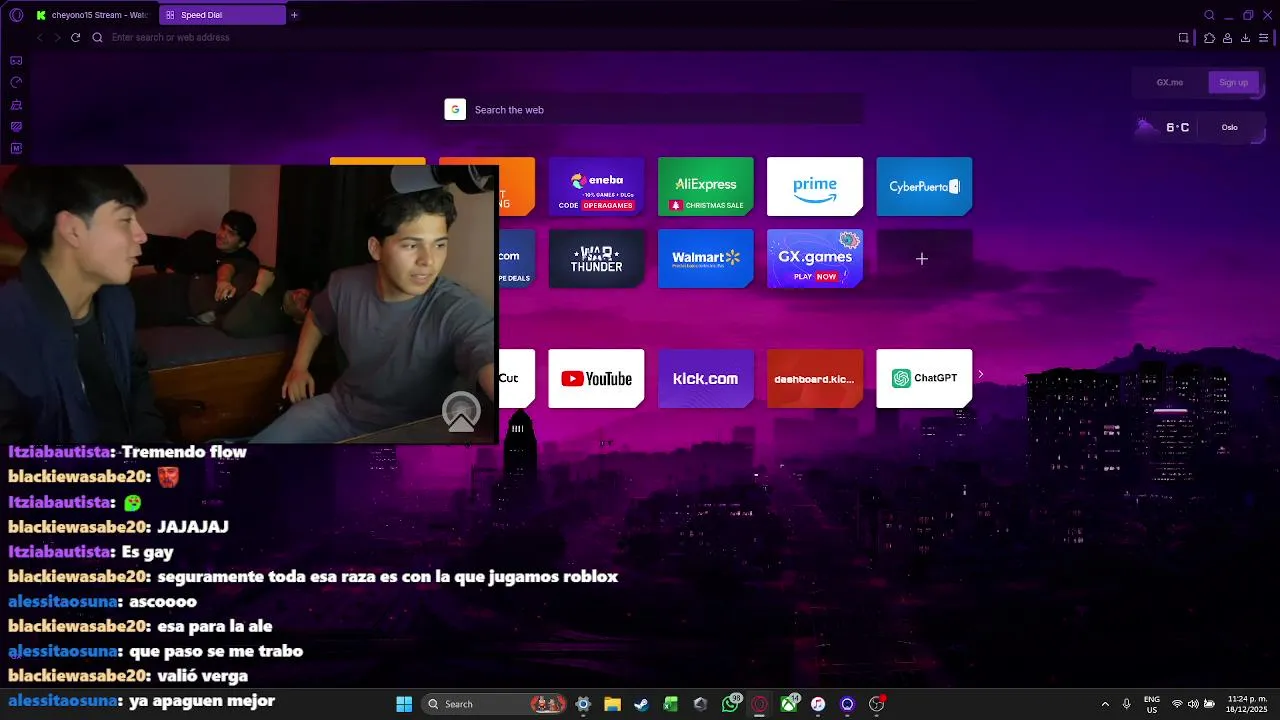The width and height of the screenshot is (1280, 720).
Task: Take a snapshot with the snapshot icon
Action: (x=1183, y=38)
